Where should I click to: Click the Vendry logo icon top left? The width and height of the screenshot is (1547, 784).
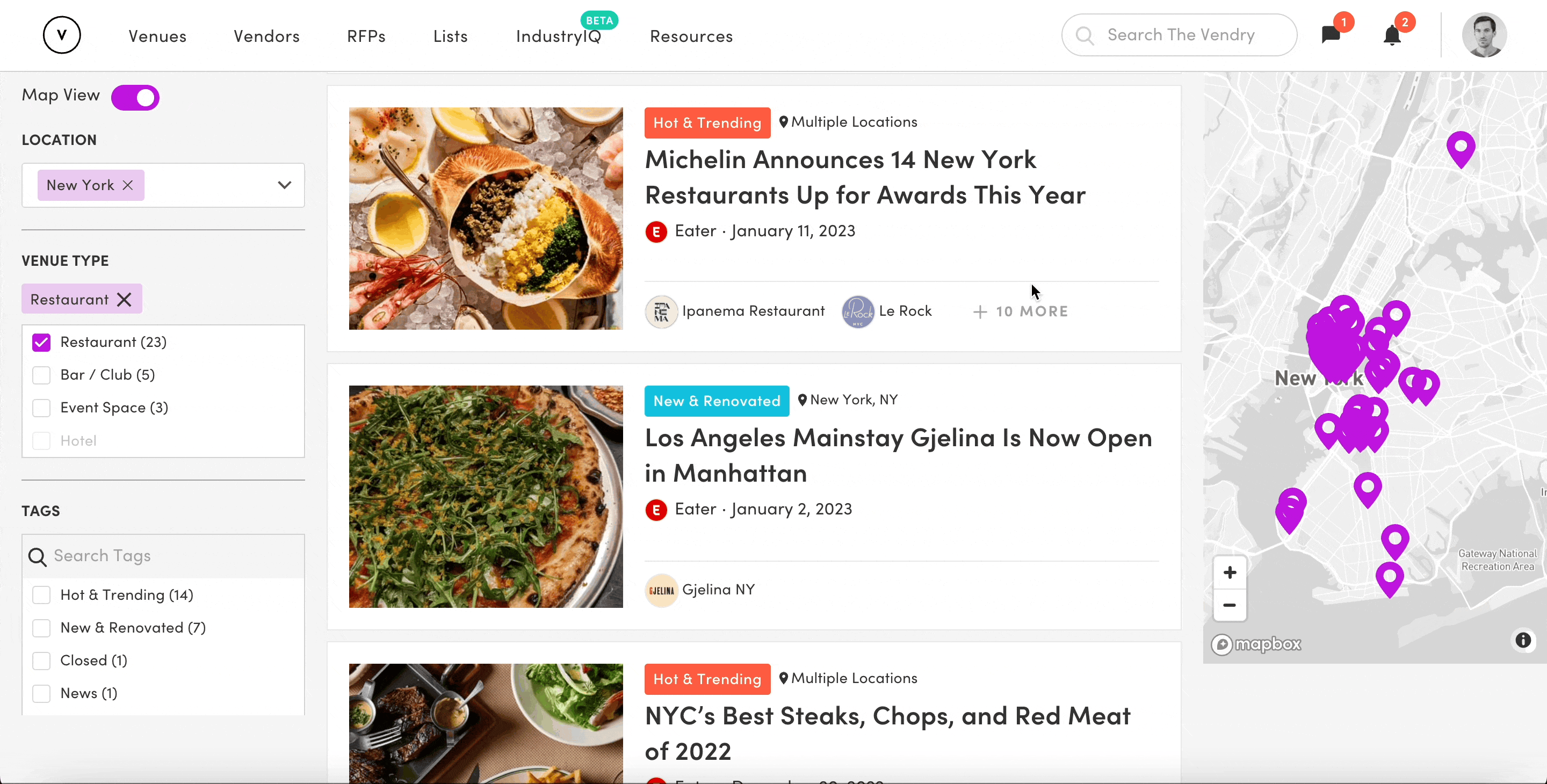(61, 35)
